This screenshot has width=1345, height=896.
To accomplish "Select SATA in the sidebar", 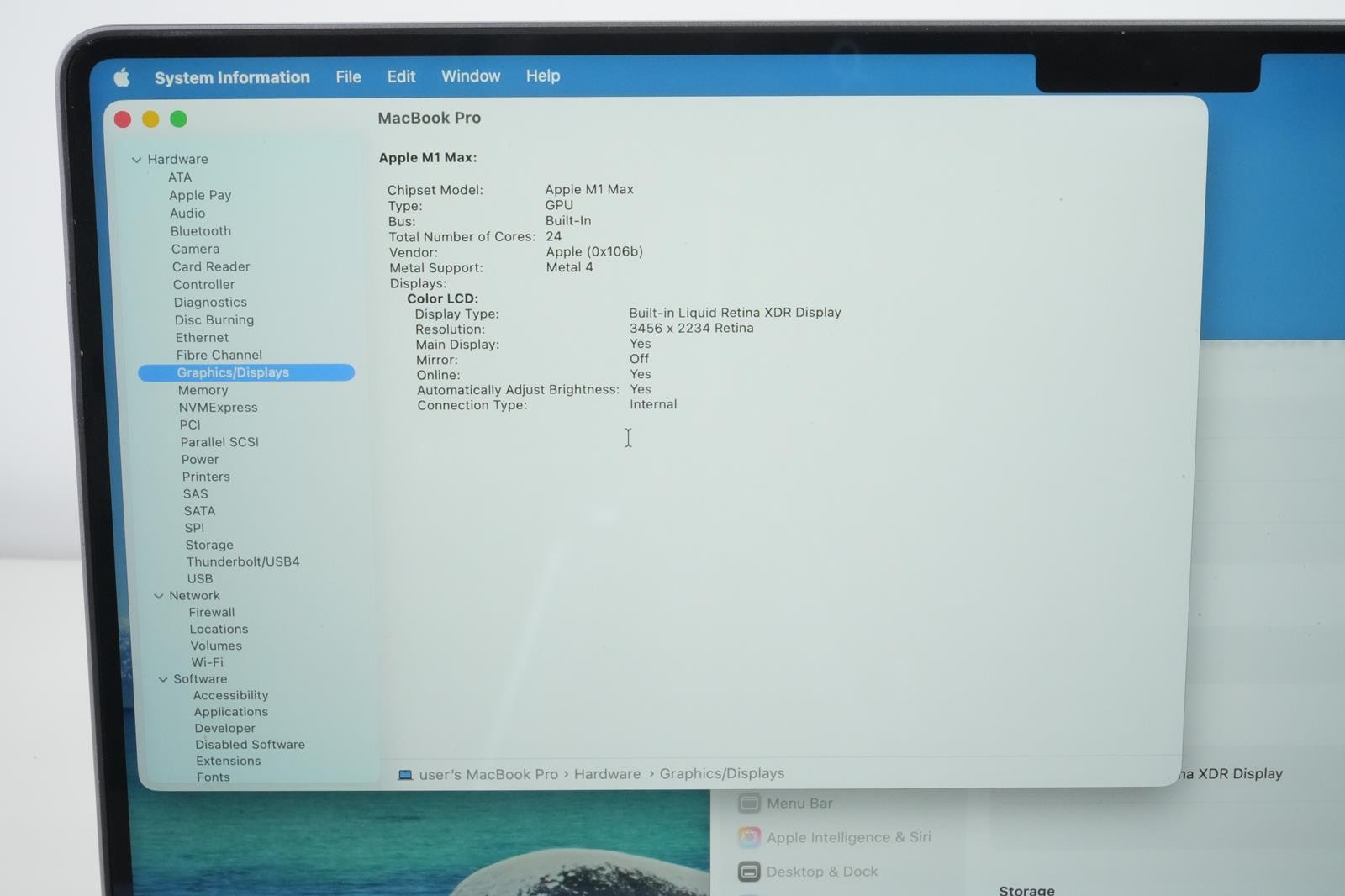I will [x=199, y=511].
